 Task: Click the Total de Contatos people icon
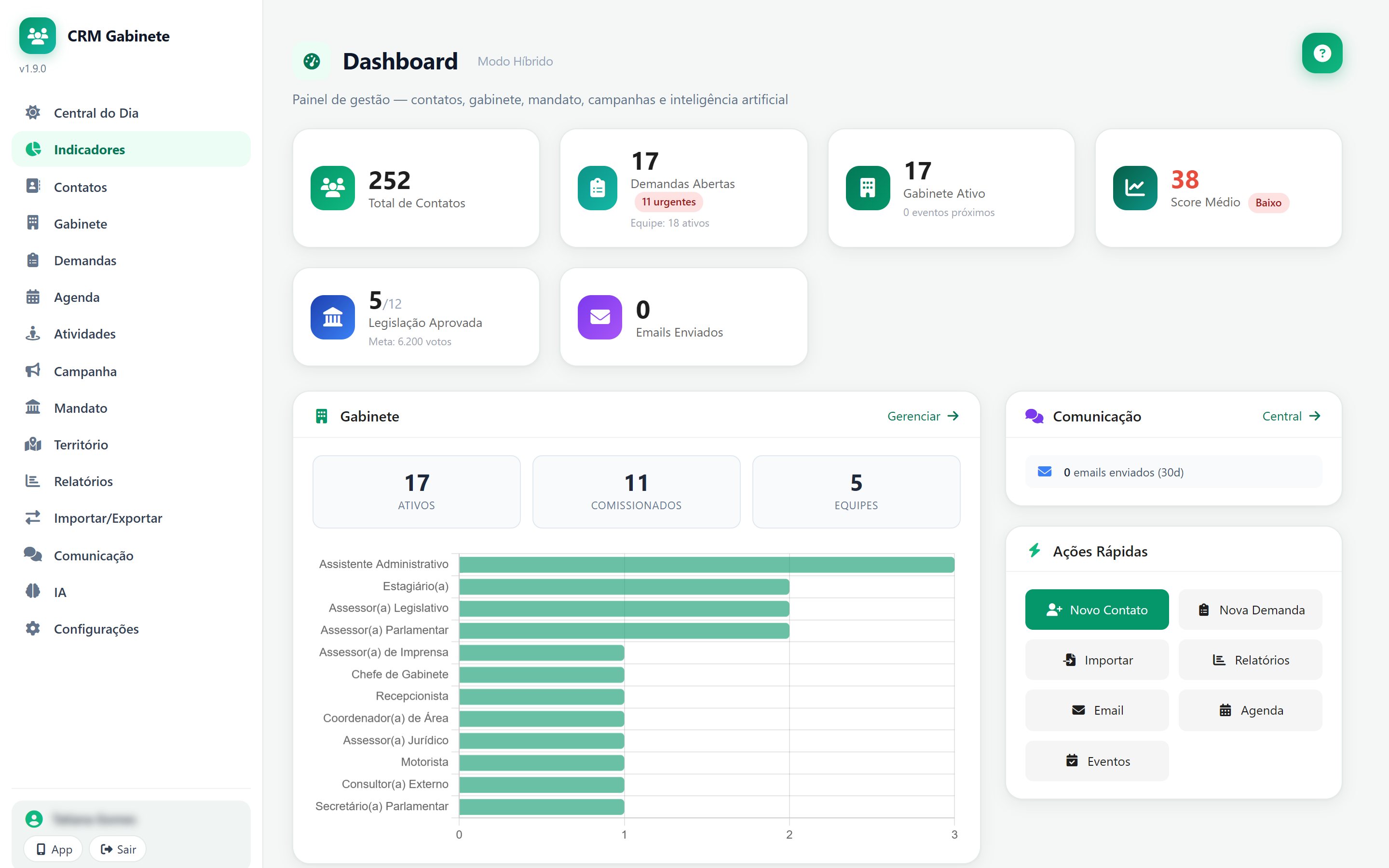332,188
